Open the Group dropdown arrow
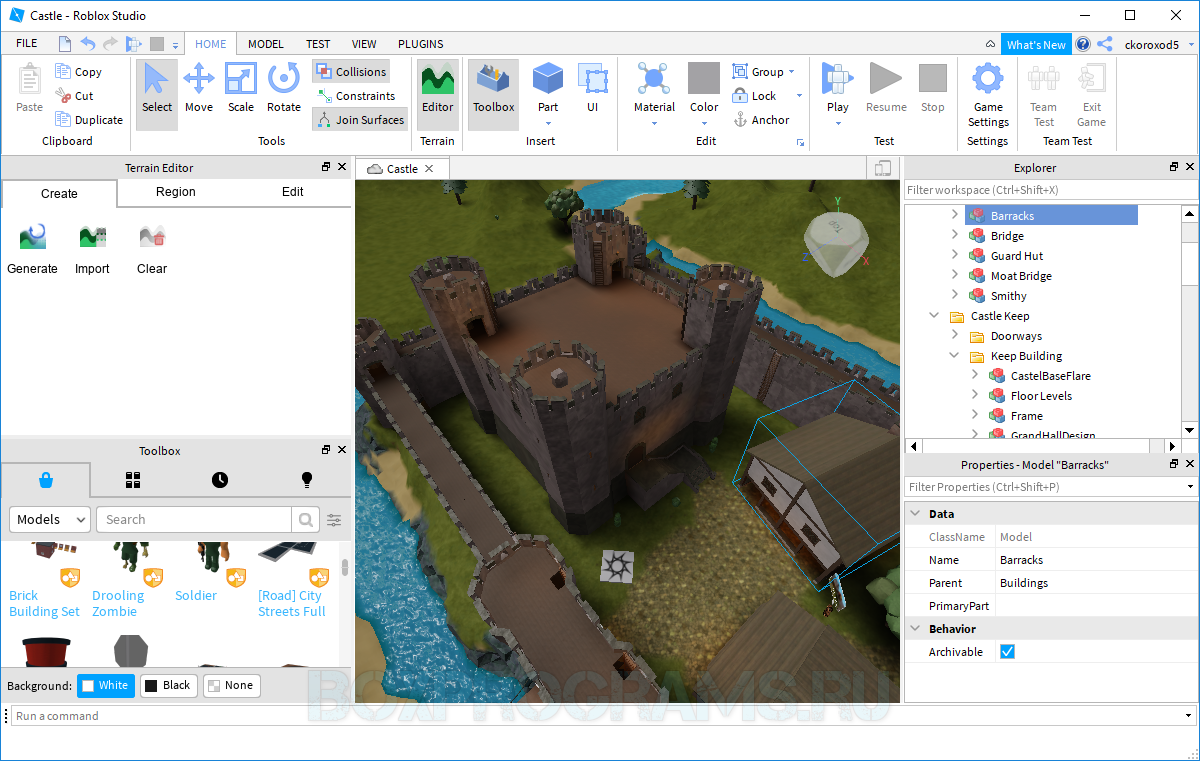This screenshot has height=761, width=1200. click(791, 72)
